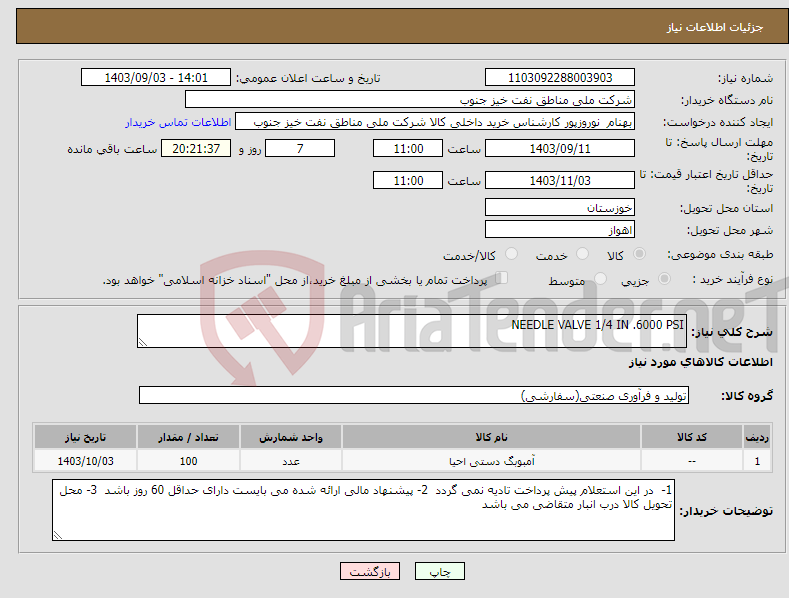Click the response deadline time 11:00 field
This screenshot has height=598, width=789.
[x=408, y=148]
